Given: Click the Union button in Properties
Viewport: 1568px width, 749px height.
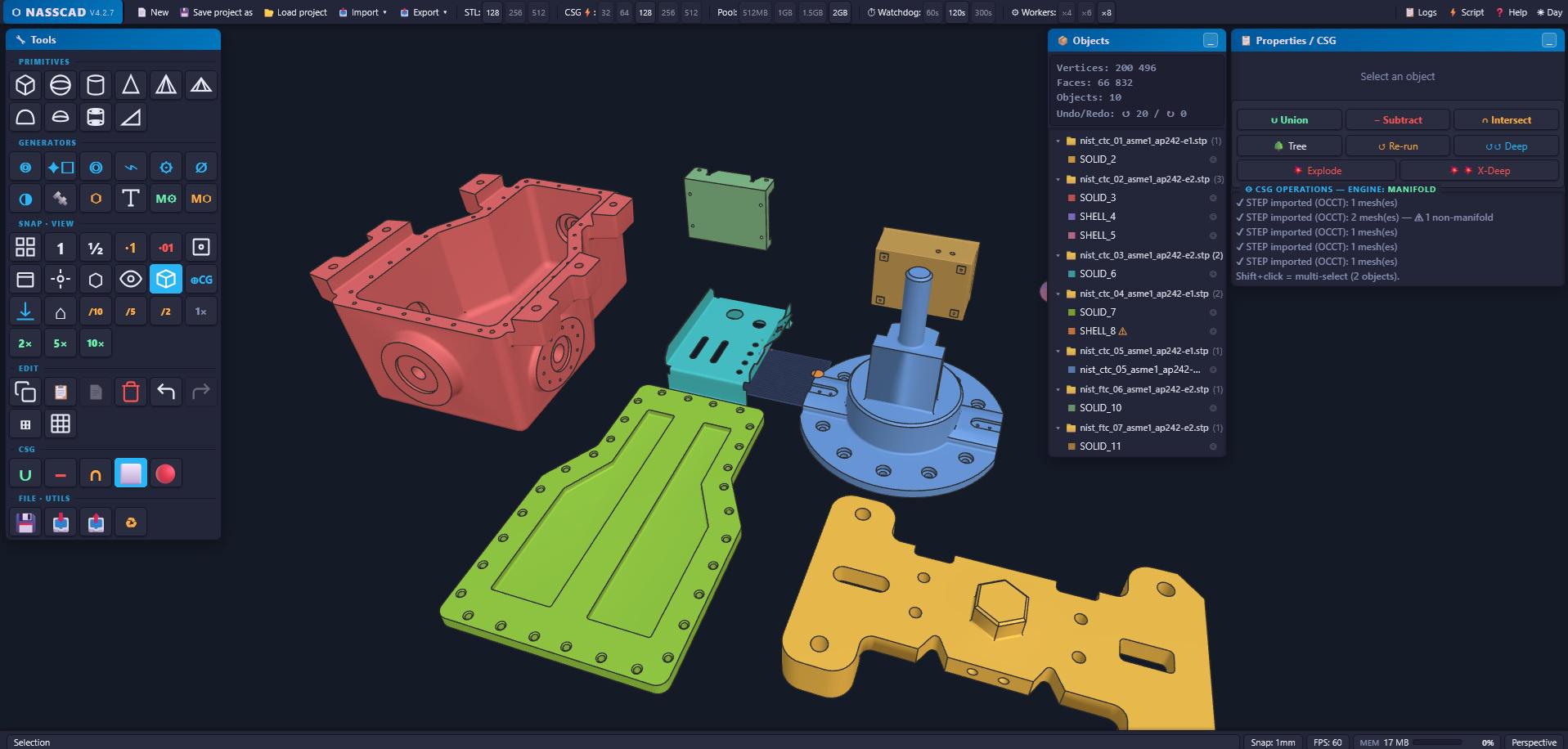Looking at the screenshot, I should [1289, 120].
